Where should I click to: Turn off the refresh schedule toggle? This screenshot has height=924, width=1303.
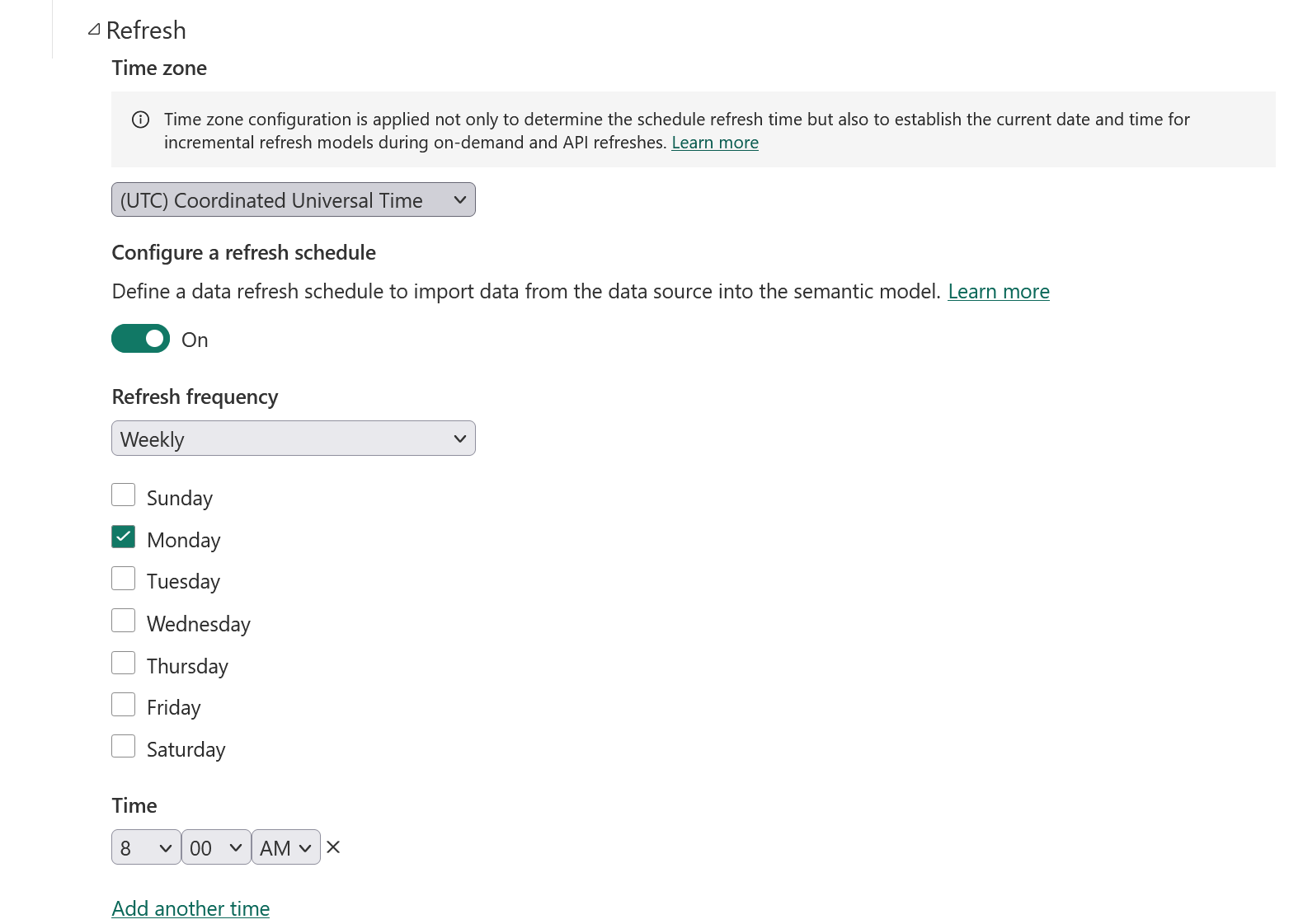click(139, 339)
